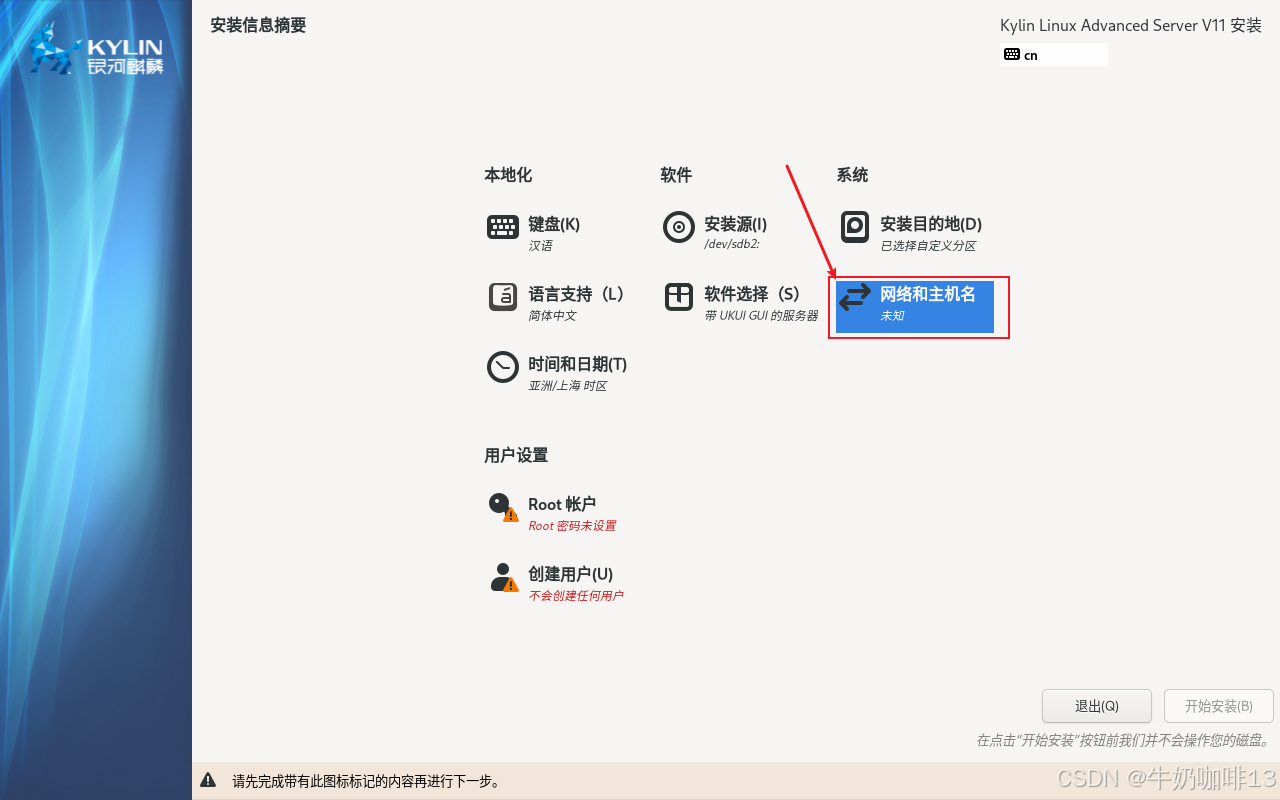This screenshot has height=800, width=1280.
Task: Open the Keyboard (键盘) settings icon
Action: click(x=503, y=227)
